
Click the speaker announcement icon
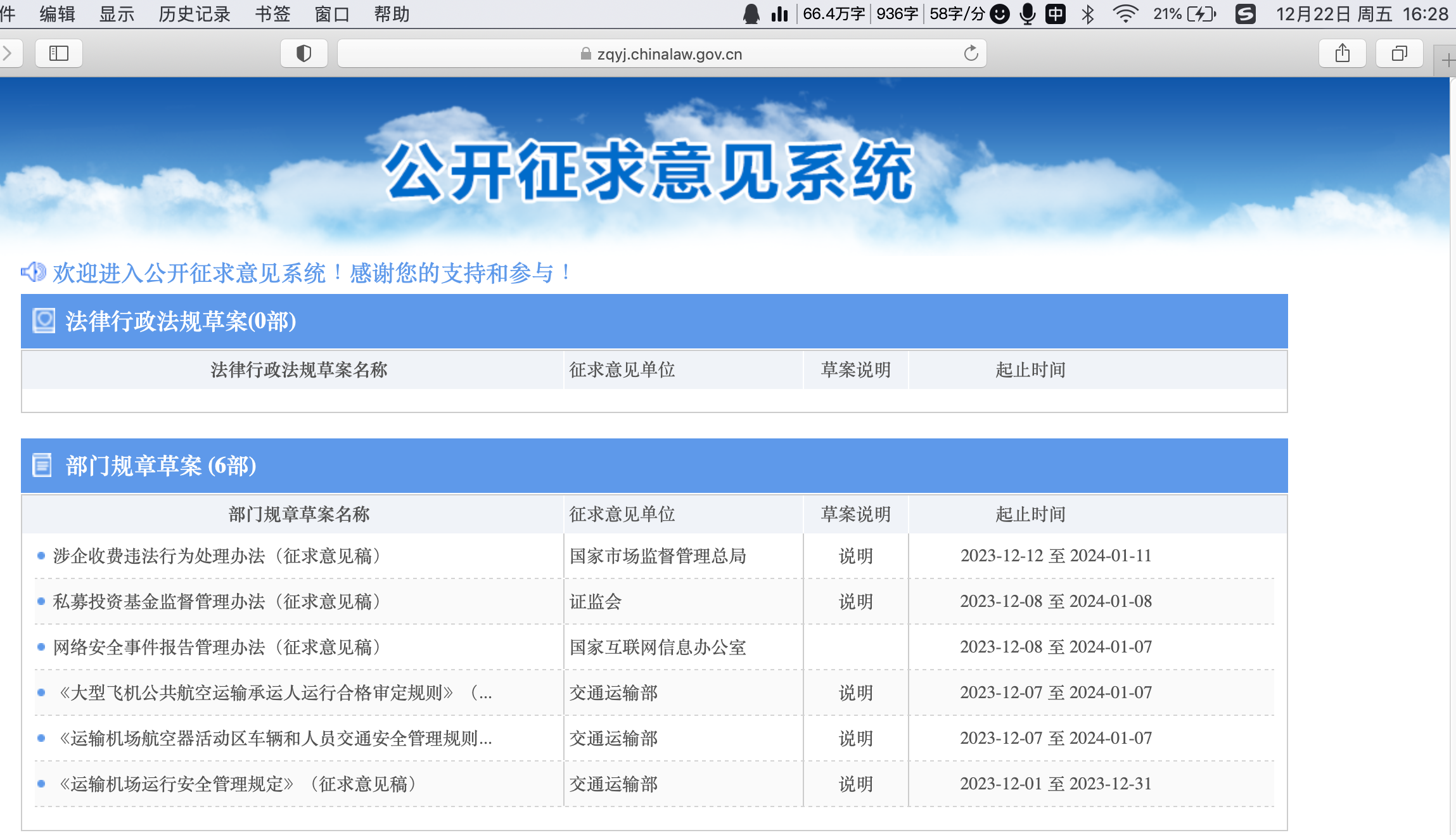(34, 272)
